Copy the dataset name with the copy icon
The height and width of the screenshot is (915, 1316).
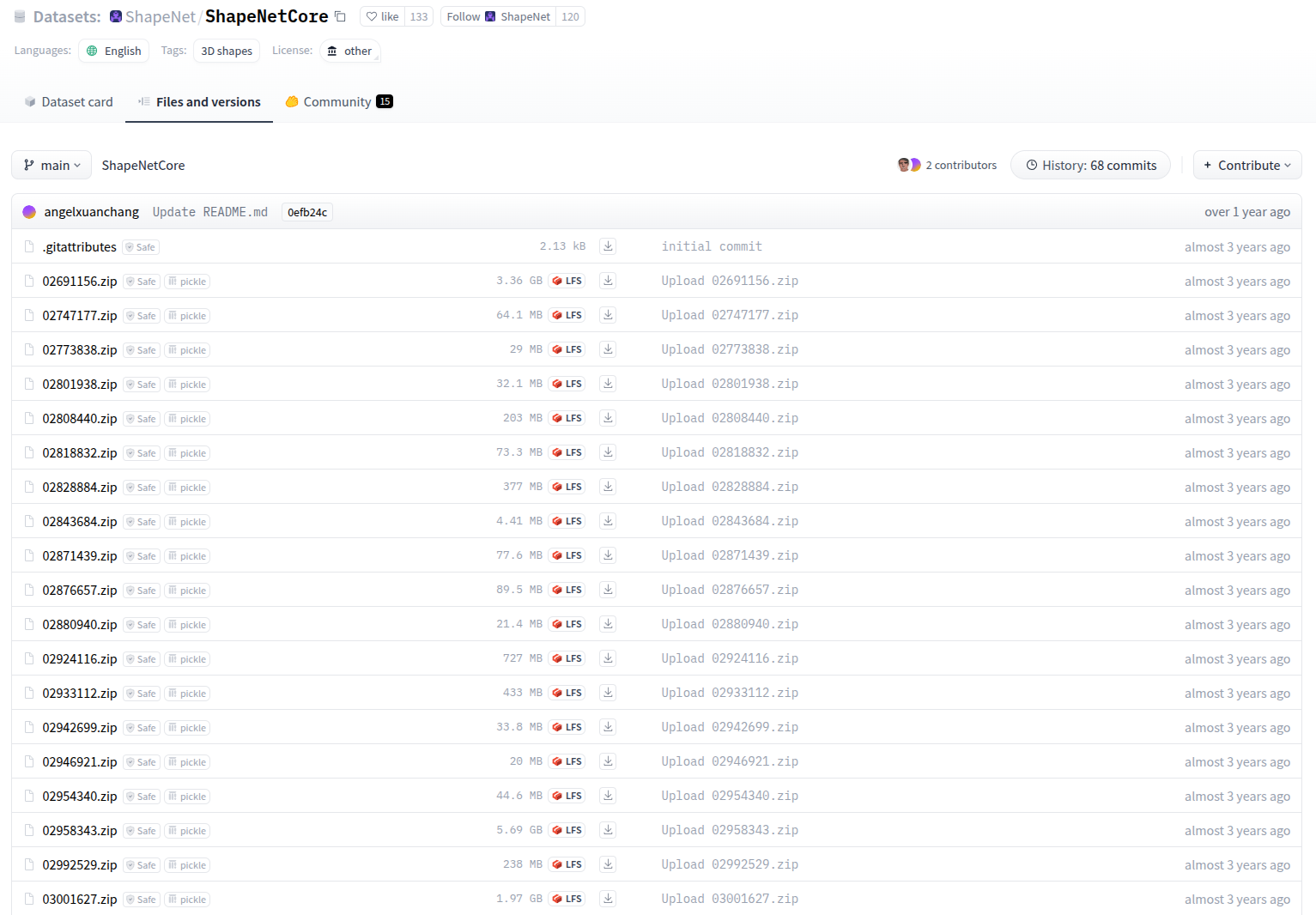340,16
